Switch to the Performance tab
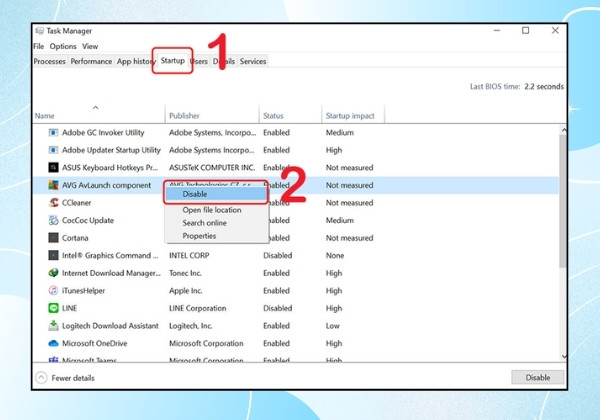 click(x=91, y=61)
